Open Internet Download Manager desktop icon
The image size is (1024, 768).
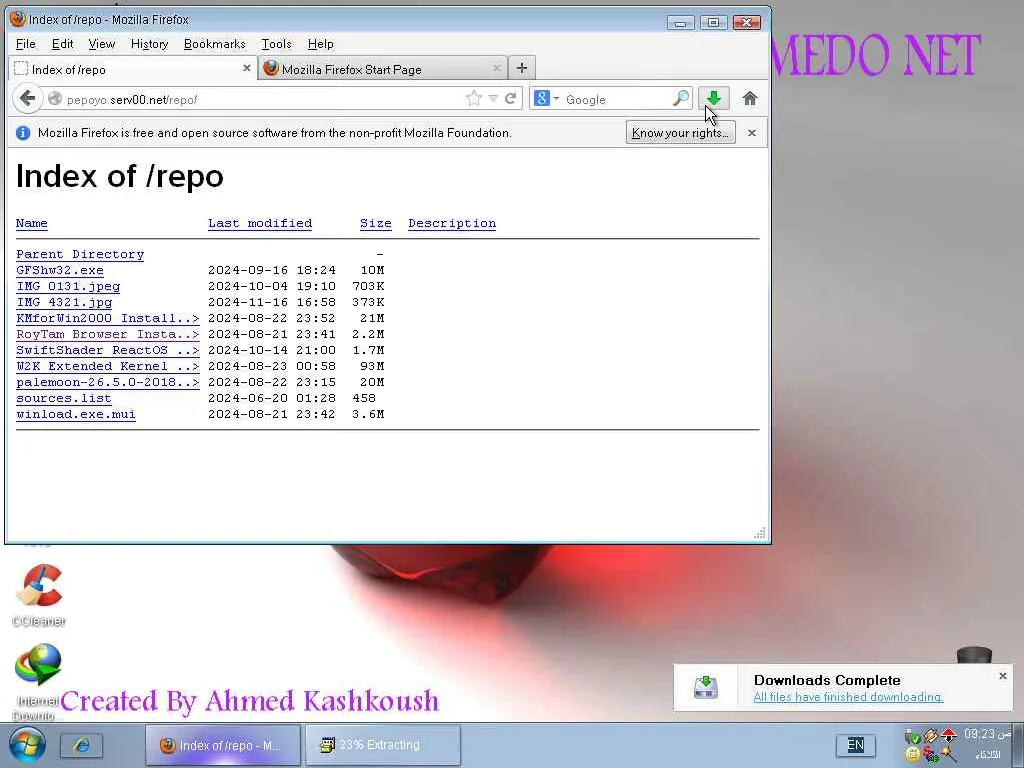pos(37,682)
